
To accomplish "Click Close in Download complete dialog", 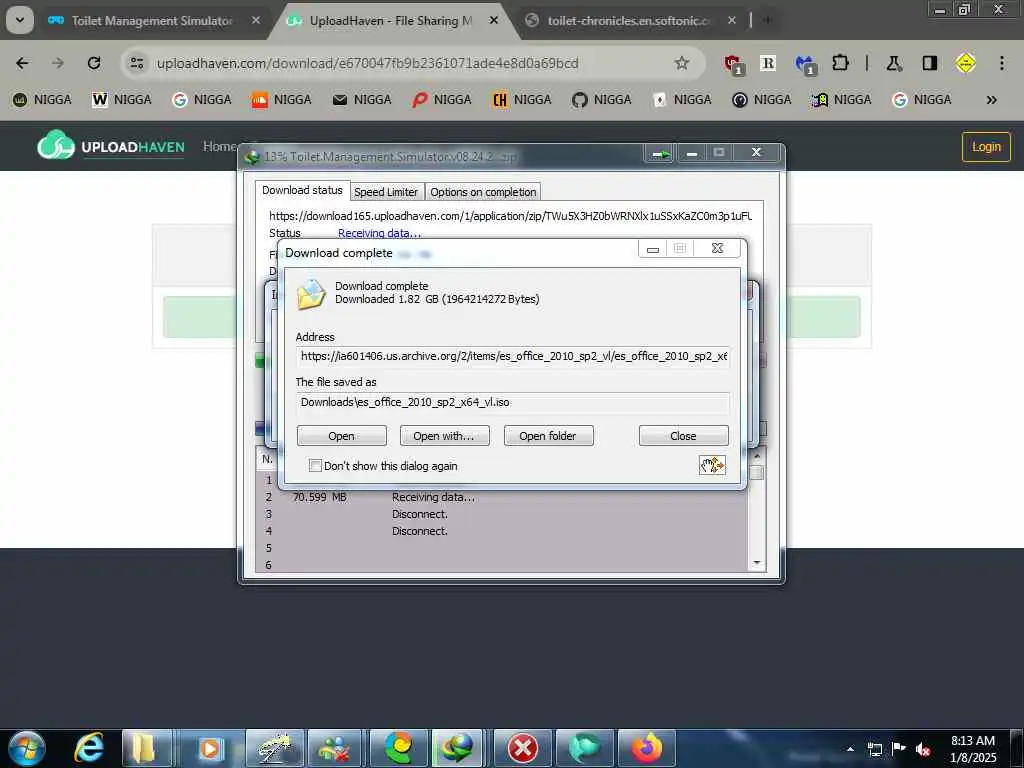I will [683, 436].
